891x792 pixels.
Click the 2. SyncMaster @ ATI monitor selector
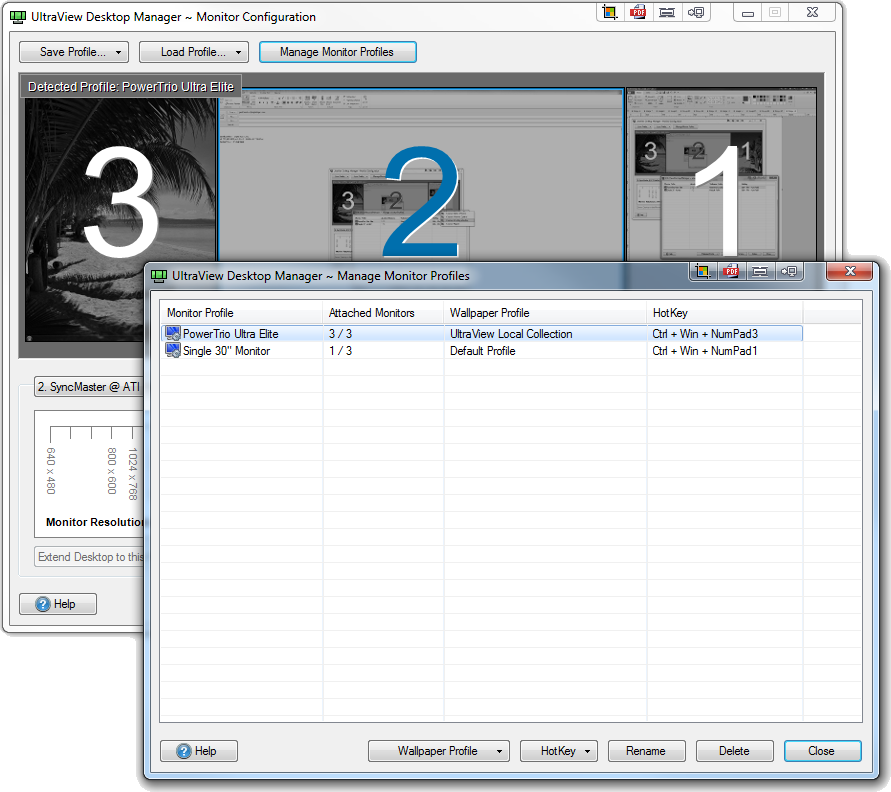(x=89, y=387)
